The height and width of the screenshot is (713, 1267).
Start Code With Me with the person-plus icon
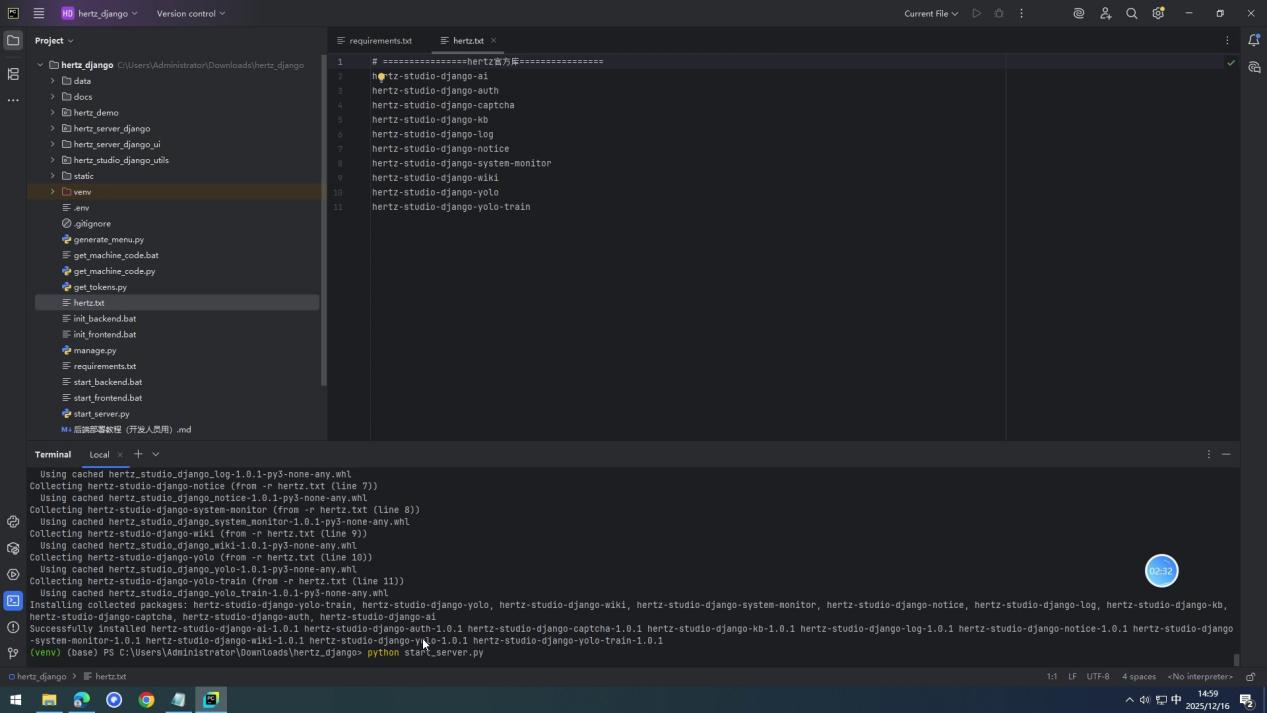coord(1104,13)
